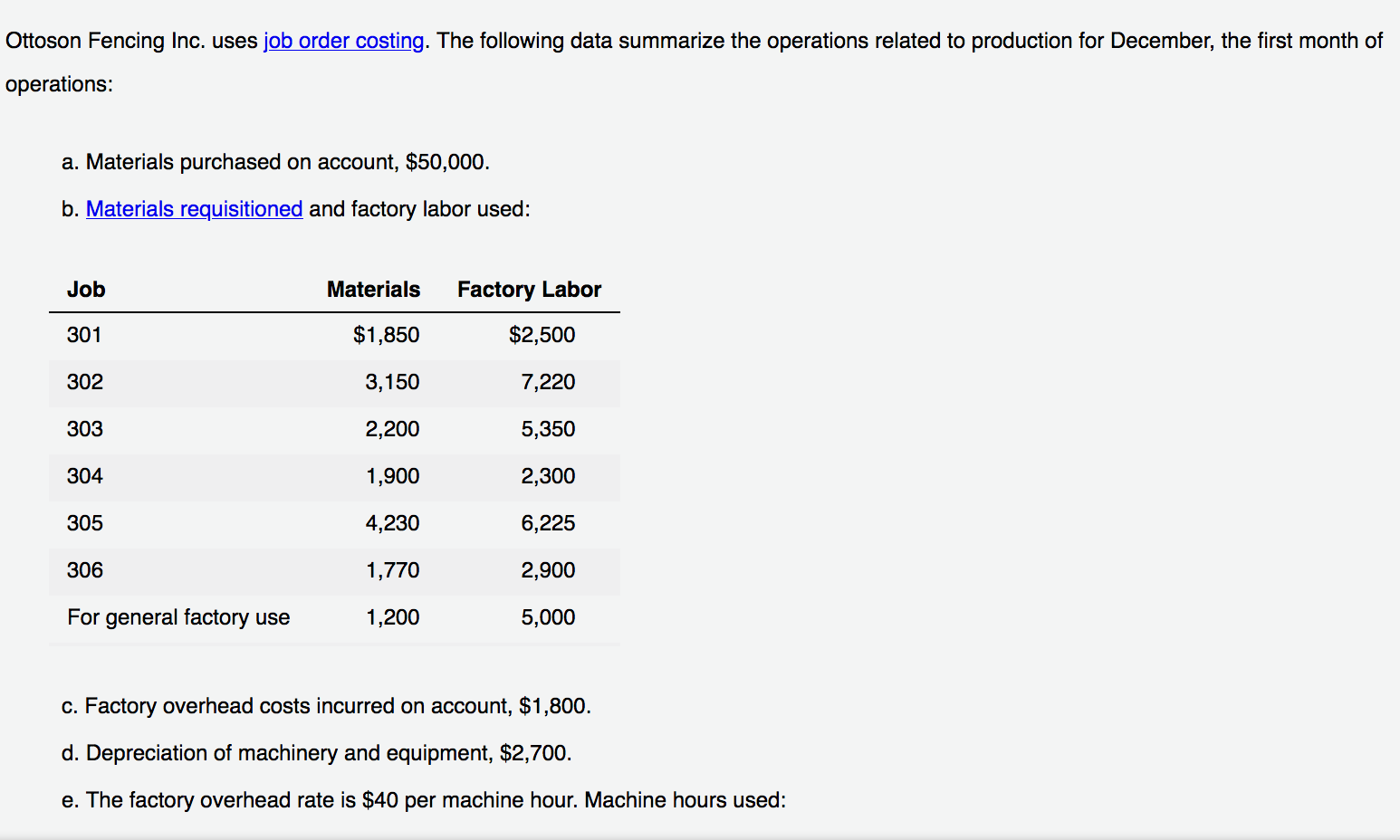Click the Materials column header

(373, 290)
